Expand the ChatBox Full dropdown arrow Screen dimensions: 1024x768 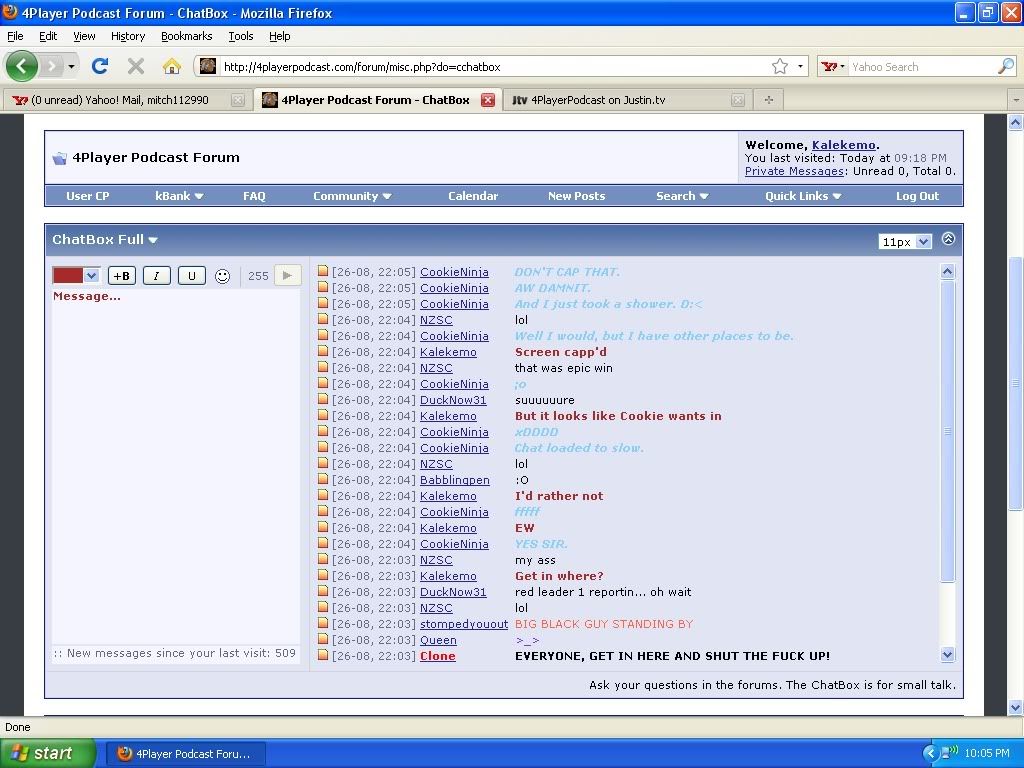click(153, 240)
